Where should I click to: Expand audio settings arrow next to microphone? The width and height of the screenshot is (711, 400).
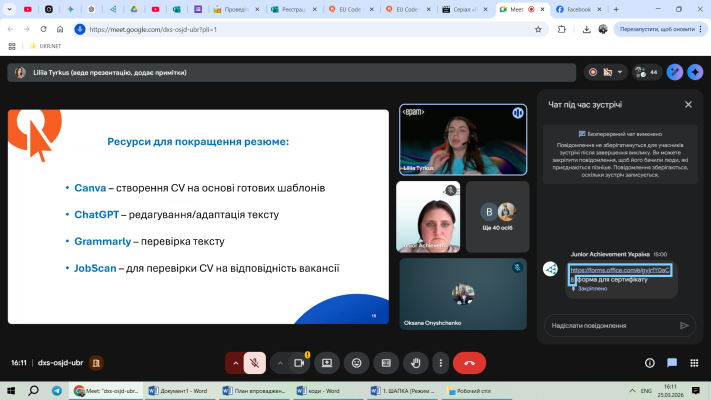(235, 363)
